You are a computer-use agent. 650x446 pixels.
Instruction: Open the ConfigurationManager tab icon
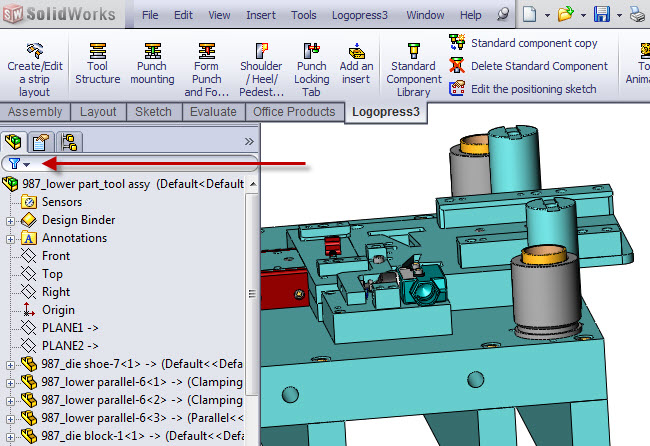coord(69,142)
